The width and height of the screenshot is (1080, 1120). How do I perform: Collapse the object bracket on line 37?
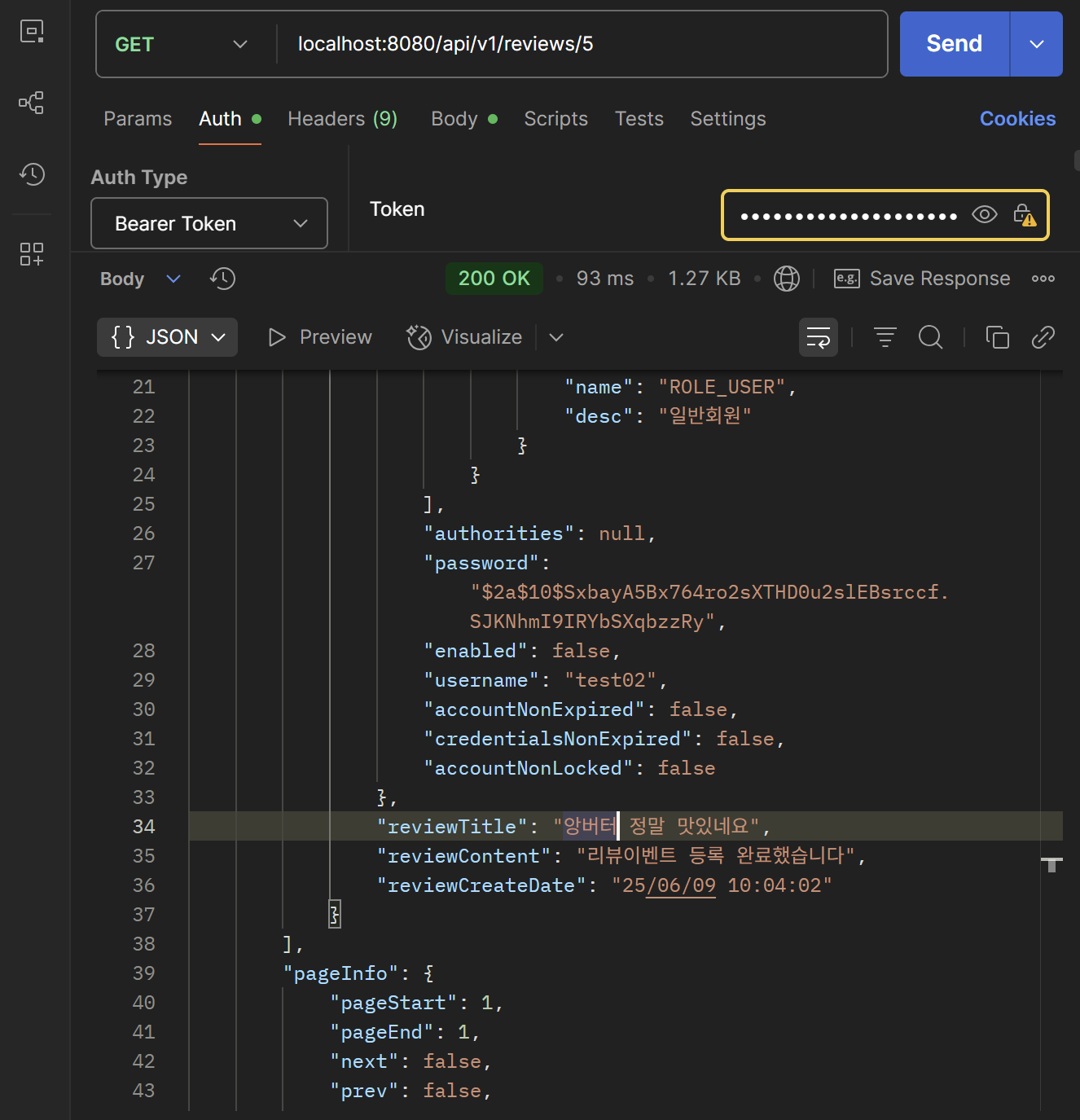(334, 914)
